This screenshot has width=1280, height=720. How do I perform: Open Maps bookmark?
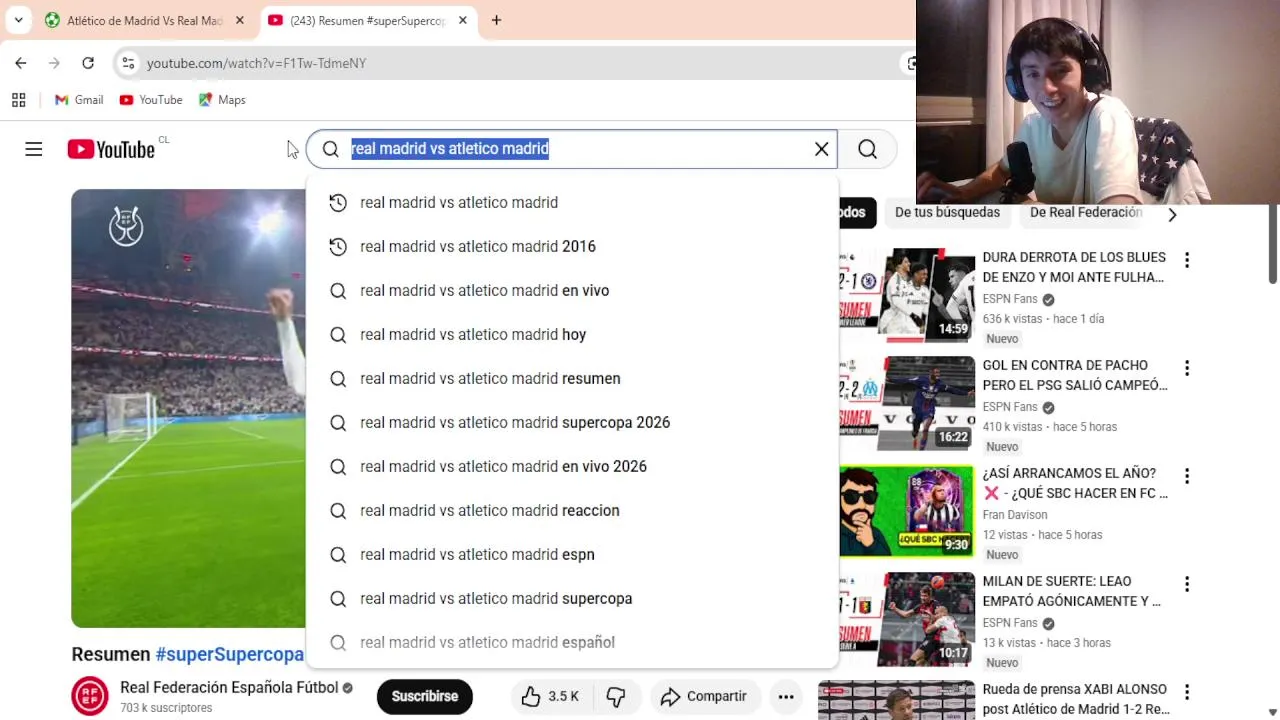[x=222, y=100]
